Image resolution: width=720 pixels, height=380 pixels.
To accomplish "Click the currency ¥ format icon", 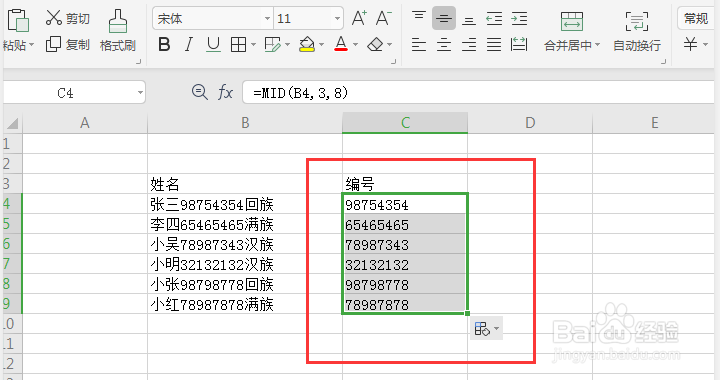I will (690, 45).
